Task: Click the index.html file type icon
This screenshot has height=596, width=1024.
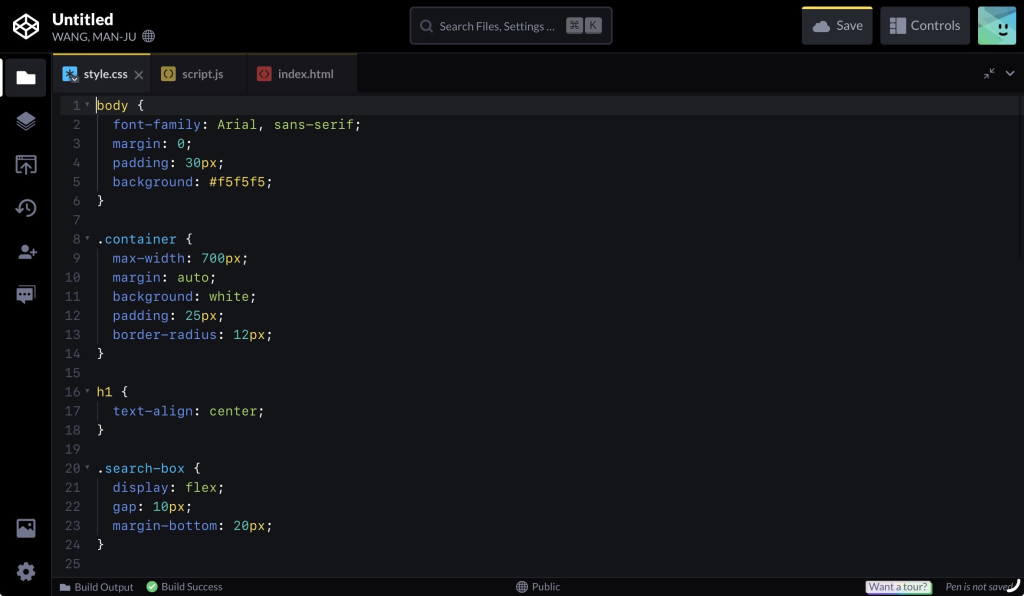Action: click(x=264, y=74)
